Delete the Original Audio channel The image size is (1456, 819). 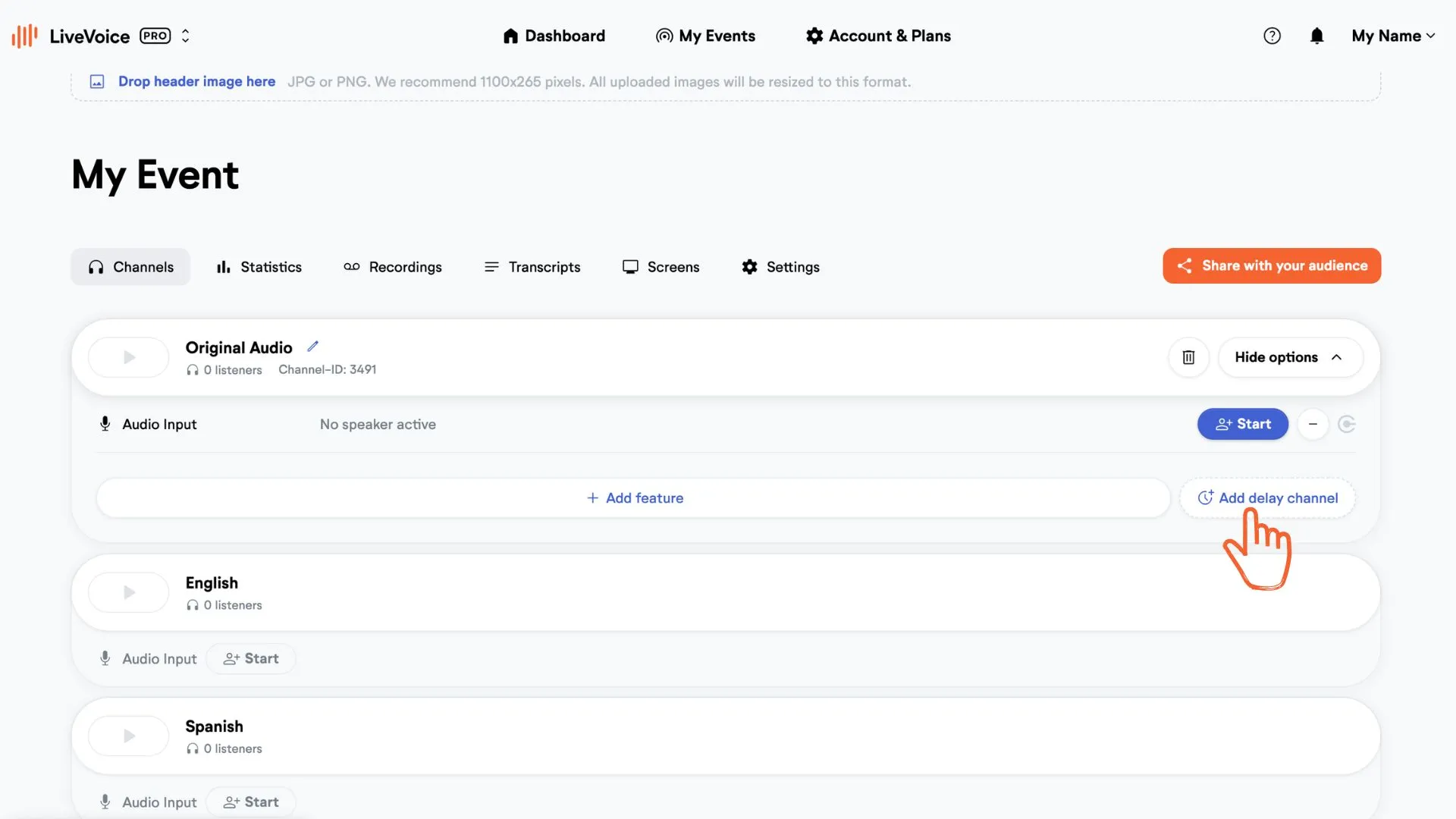(x=1188, y=357)
